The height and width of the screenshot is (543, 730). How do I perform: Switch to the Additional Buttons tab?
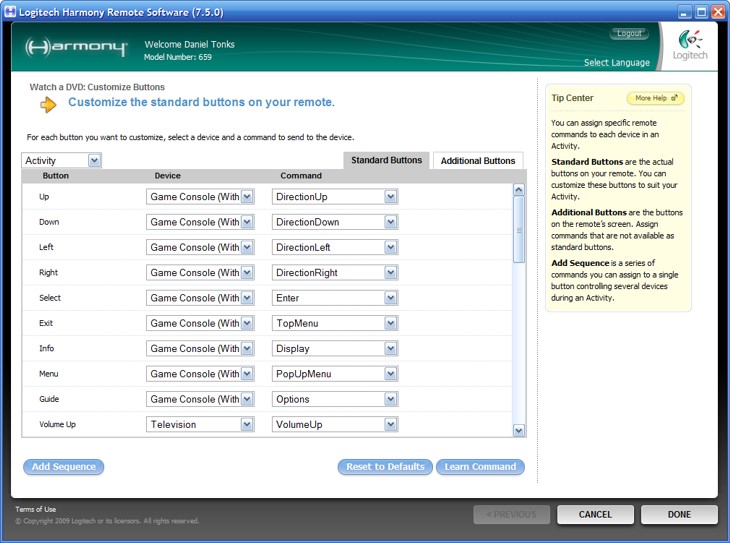coord(478,161)
